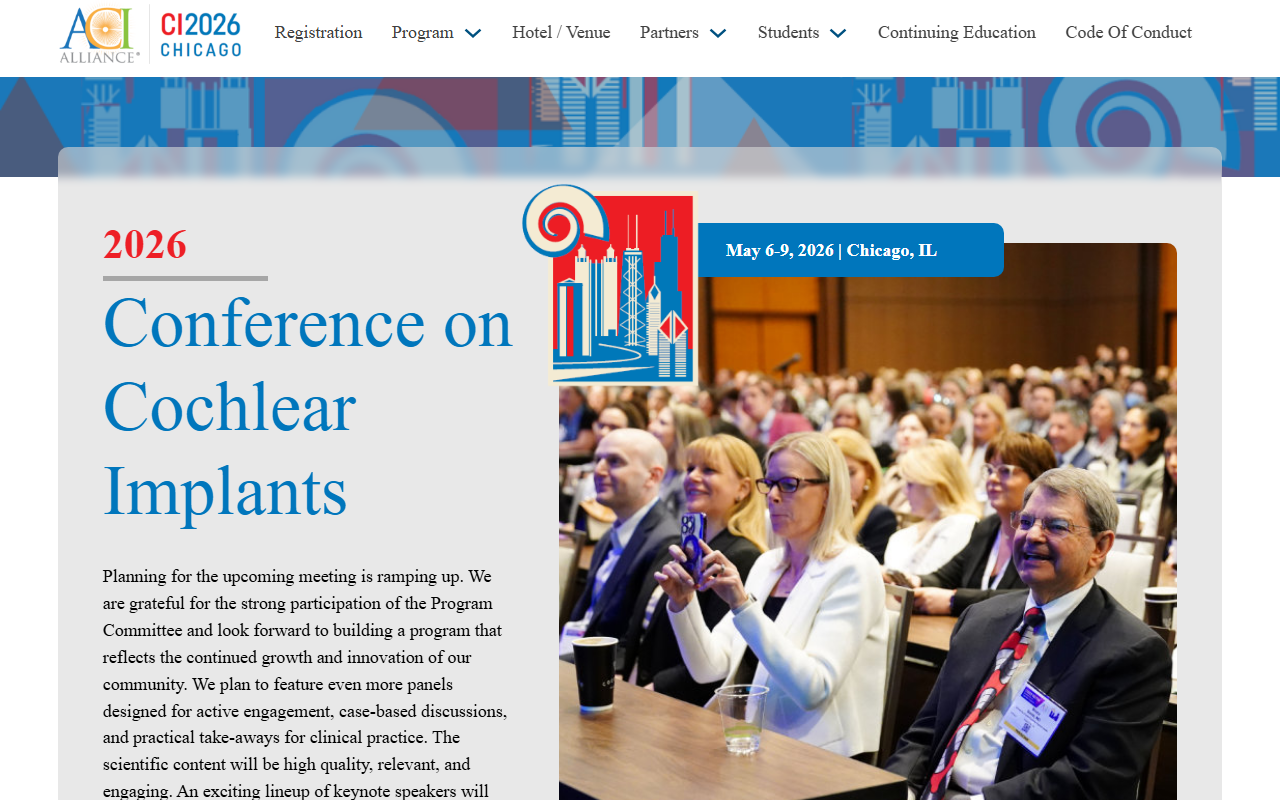
Task: Click the conference audience photo
Action: 868,521
